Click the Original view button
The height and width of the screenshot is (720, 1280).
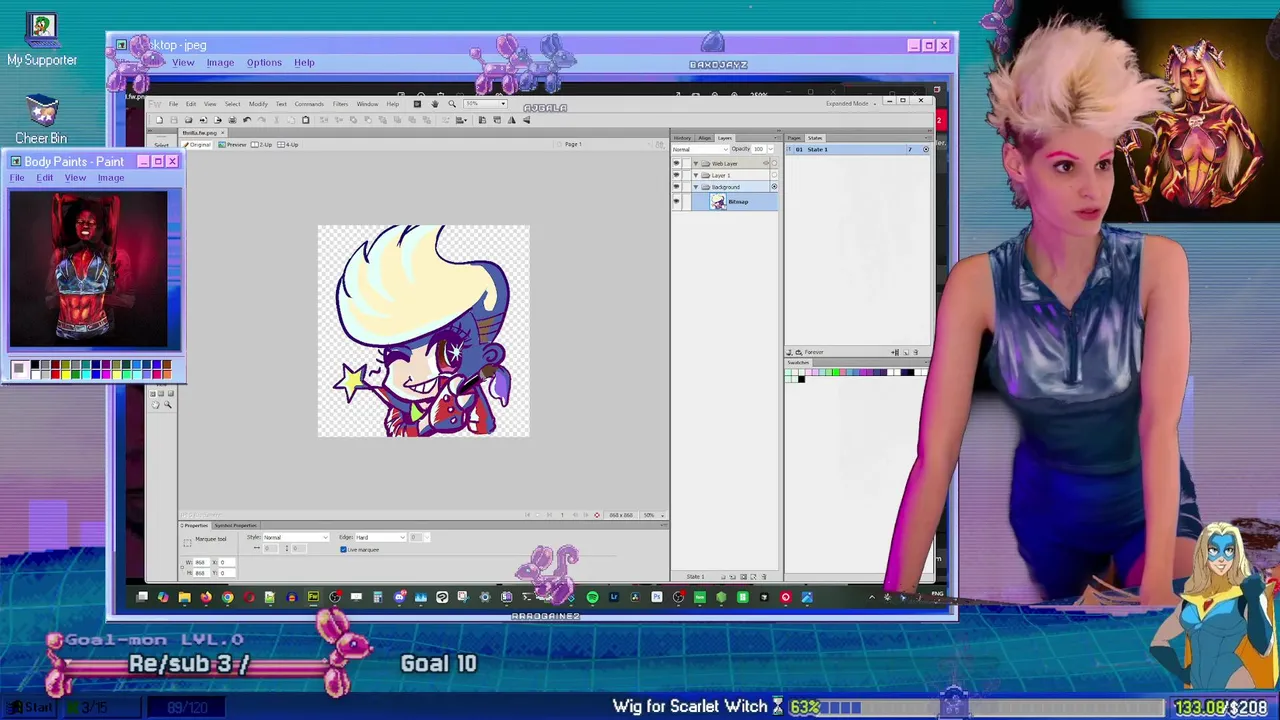[x=197, y=145]
